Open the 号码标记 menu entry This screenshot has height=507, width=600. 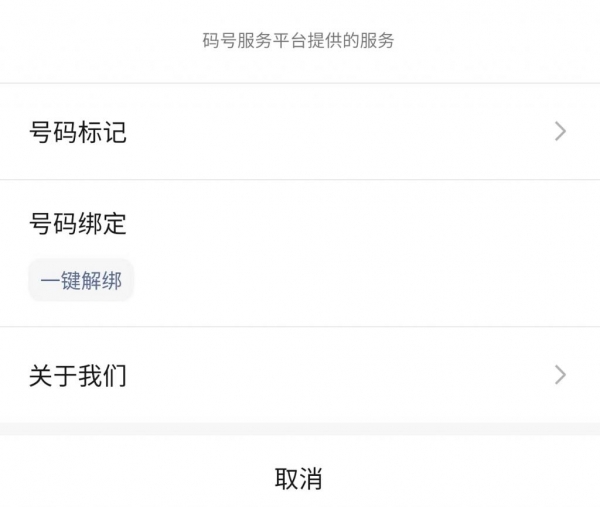tap(300, 131)
